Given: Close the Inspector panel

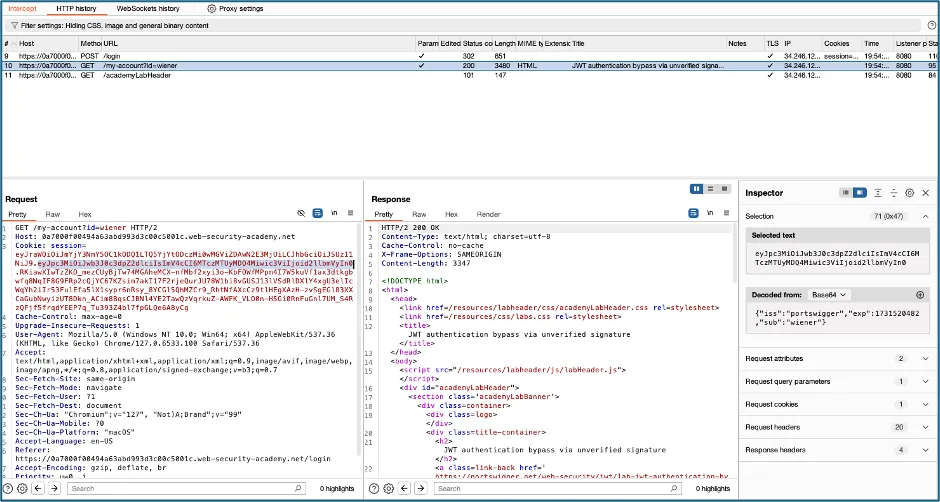Looking at the screenshot, I should point(926,193).
